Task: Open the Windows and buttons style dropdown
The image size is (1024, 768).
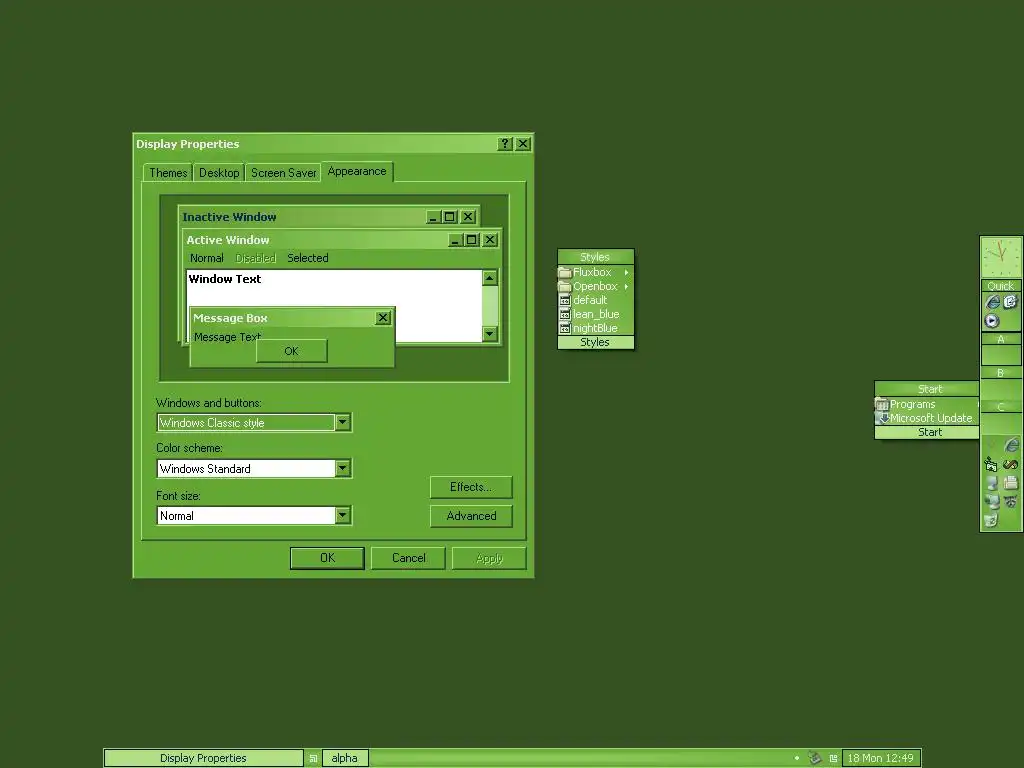Action: click(x=343, y=423)
